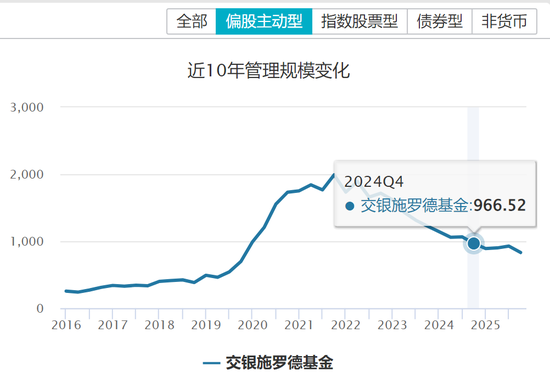550x377 pixels.
Task: Click the 3,000 y-axis label
Action: tap(27, 107)
